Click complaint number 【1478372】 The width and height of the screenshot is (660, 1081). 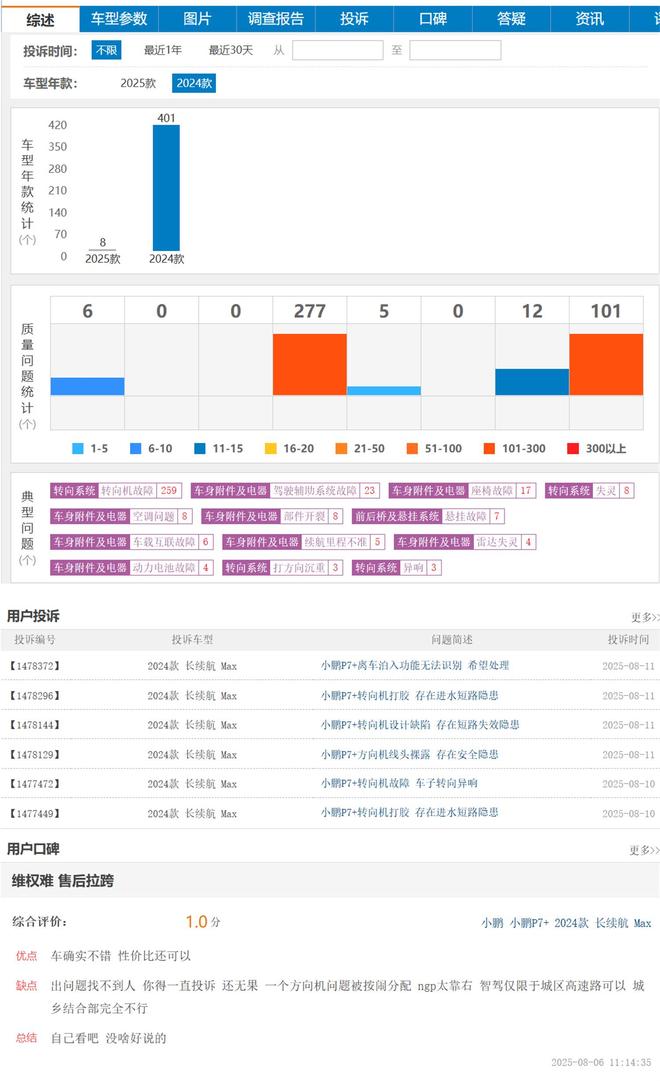[x=35, y=666]
